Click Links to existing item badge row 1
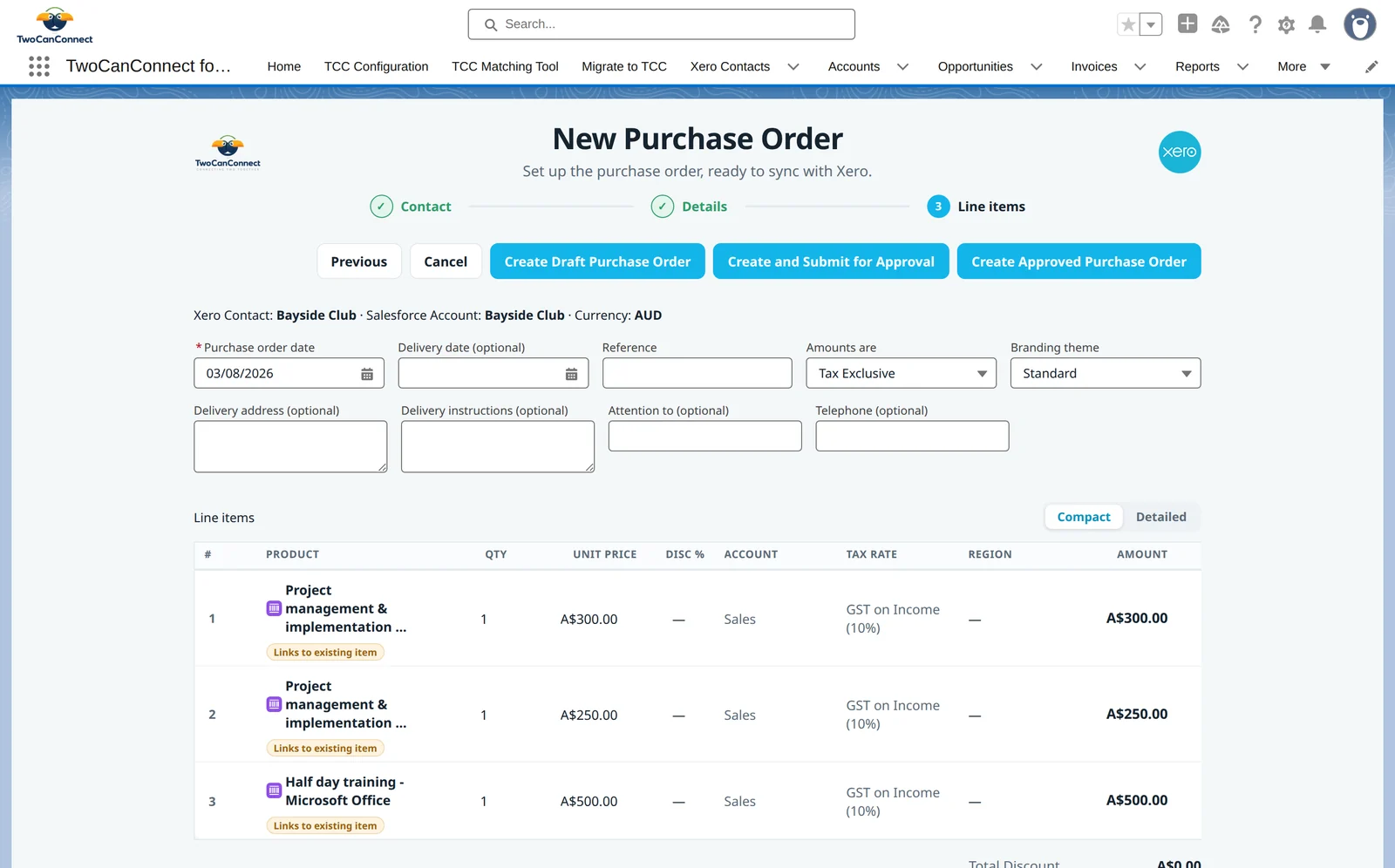The image size is (1395, 868). click(x=325, y=652)
